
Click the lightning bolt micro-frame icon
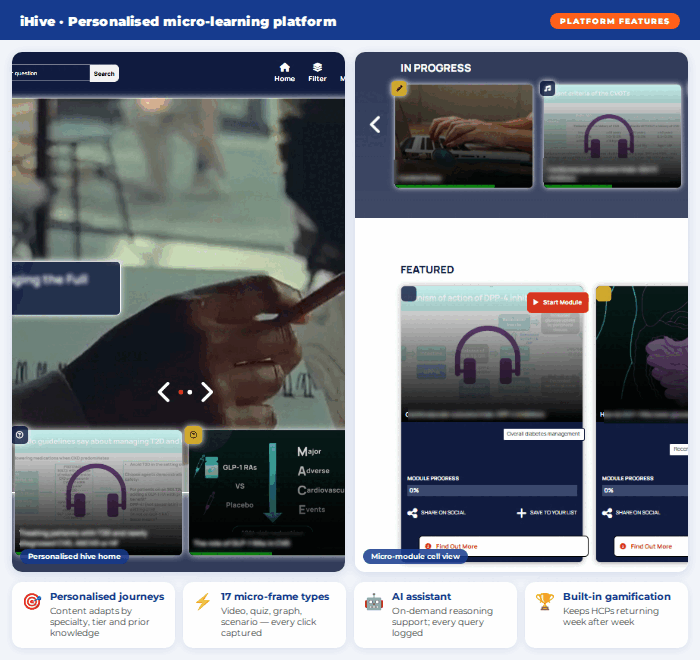point(203,602)
